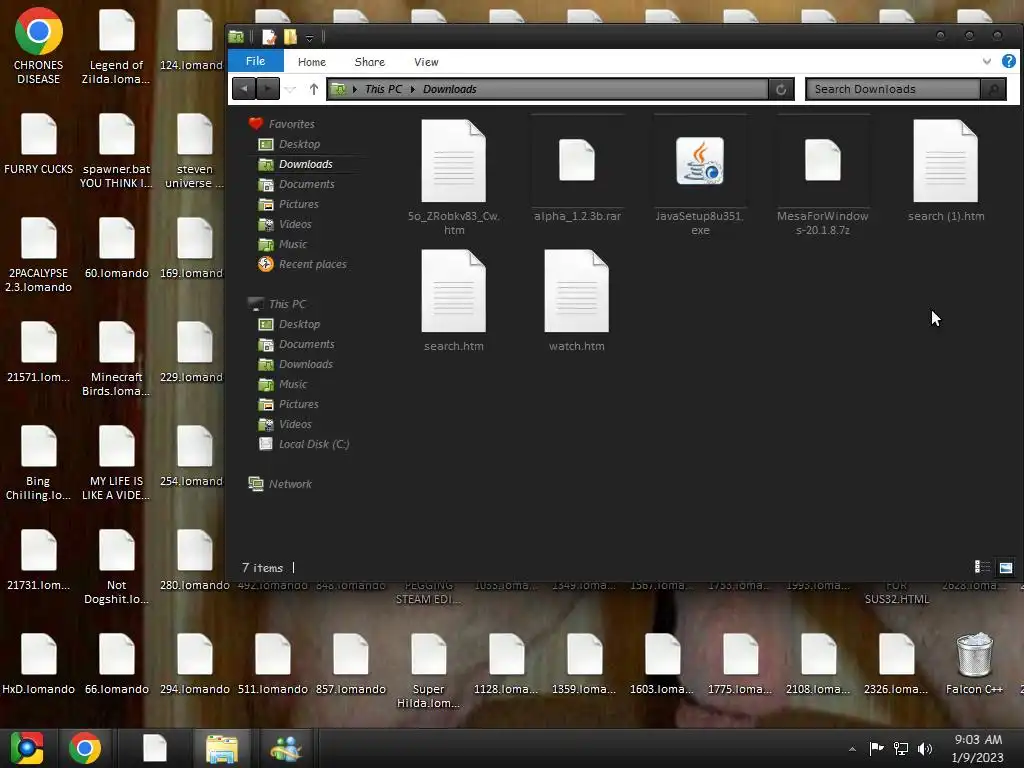Select Videos under Favorites
Screen dimensions: 1024x768
pyautogui.click(x=285, y=225)
